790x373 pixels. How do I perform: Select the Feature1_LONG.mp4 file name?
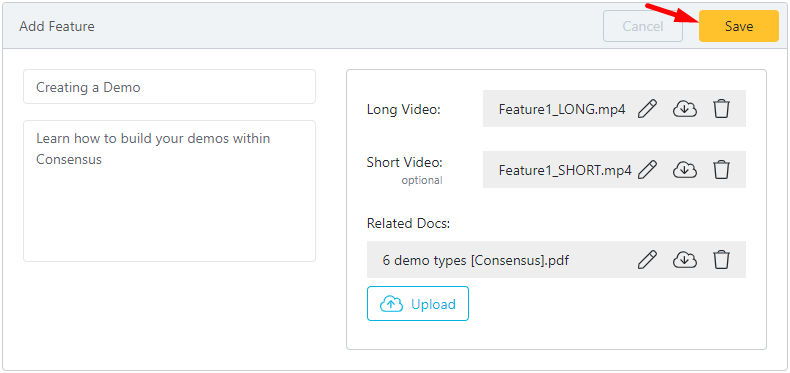tap(562, 109)
